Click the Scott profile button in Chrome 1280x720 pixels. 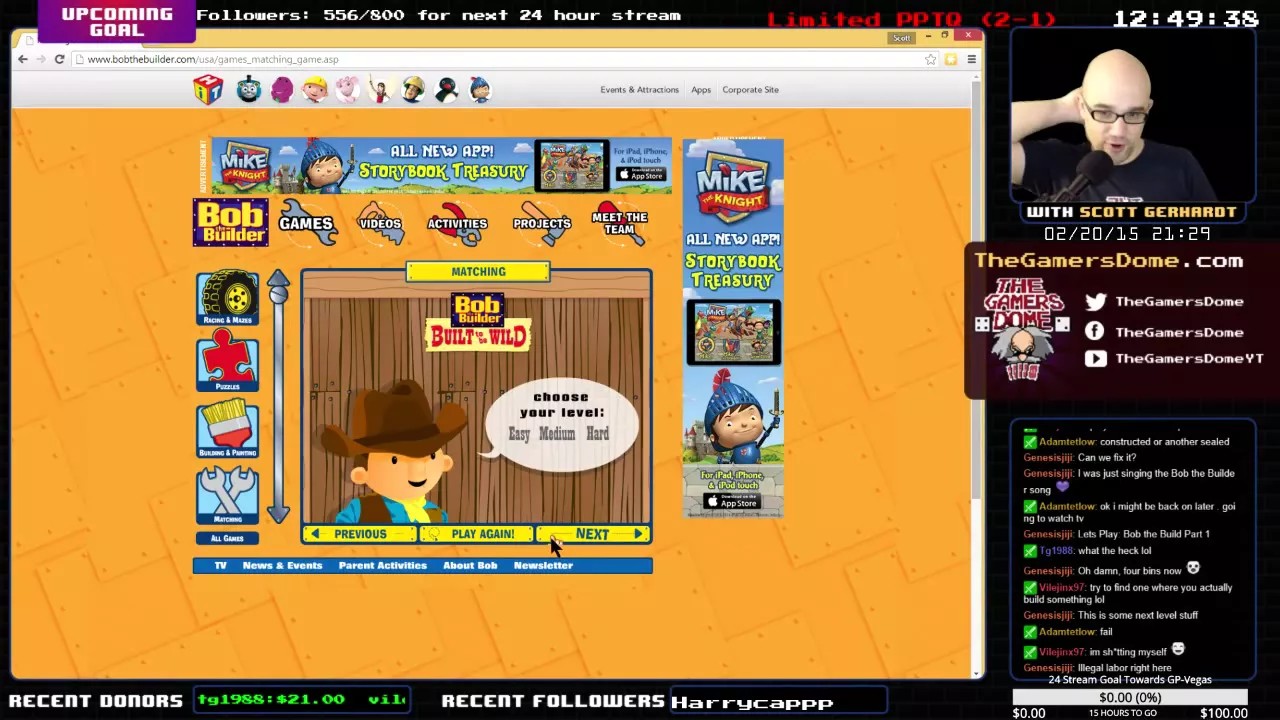point(902,38)
